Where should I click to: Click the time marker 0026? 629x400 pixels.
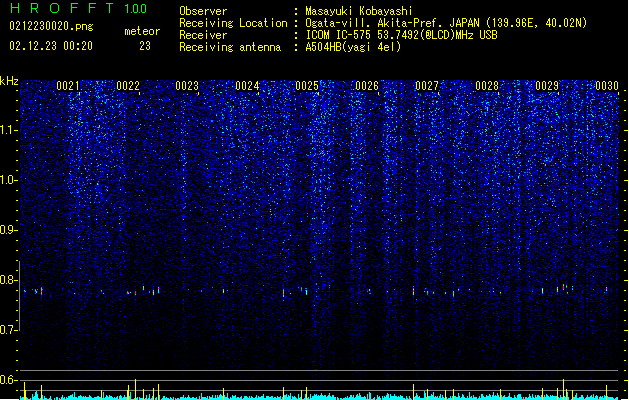367,86
